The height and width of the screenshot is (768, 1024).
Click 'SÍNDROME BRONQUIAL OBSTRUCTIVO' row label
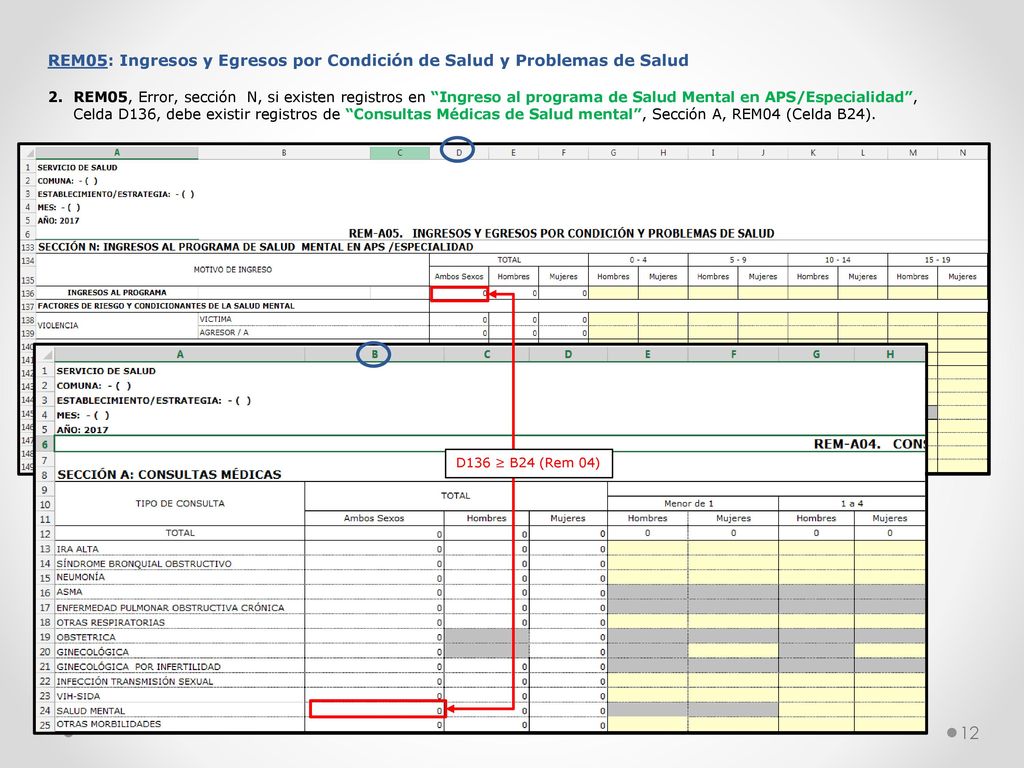[x=144, y=564]
